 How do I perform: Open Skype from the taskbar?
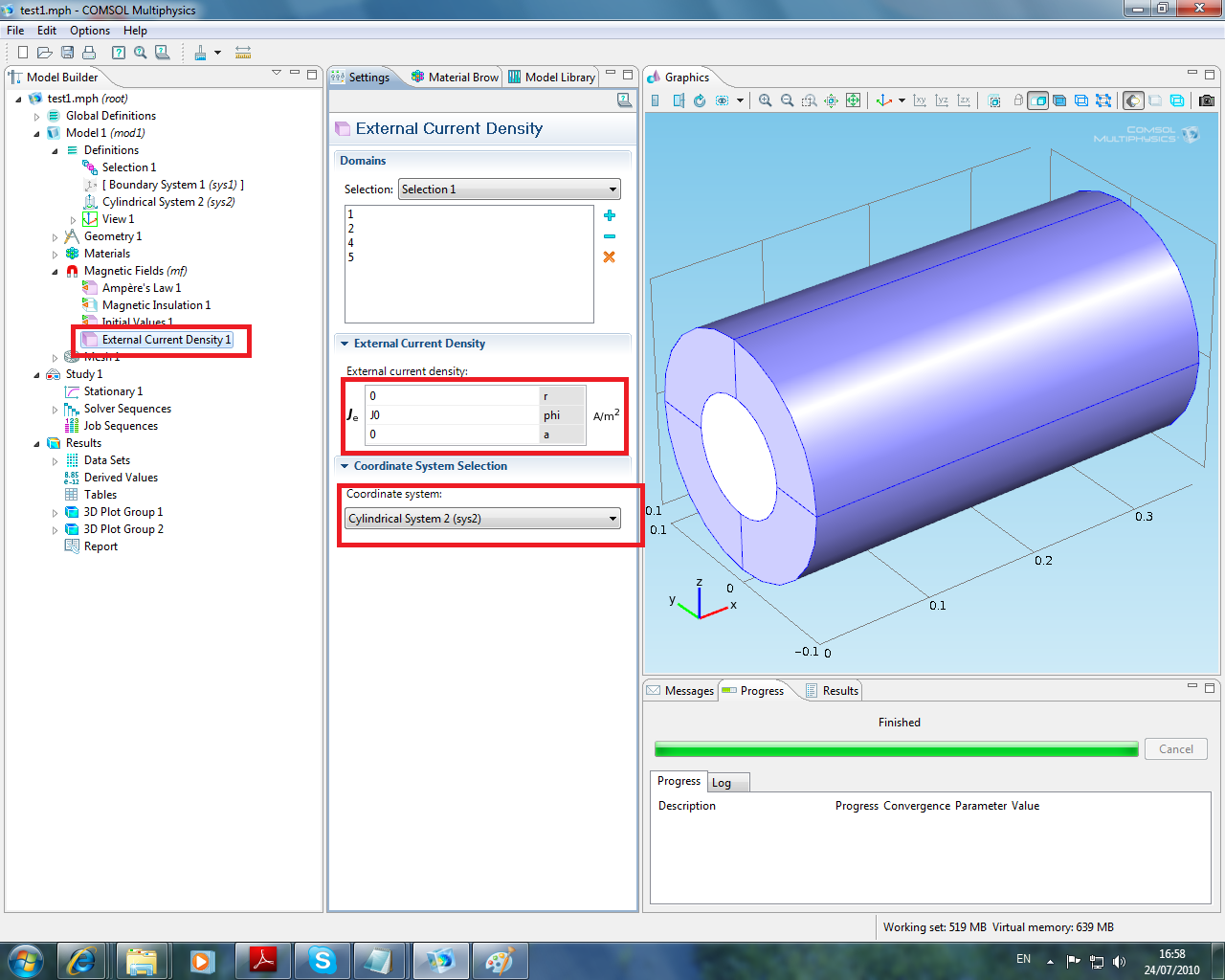(x=323, y=961)
